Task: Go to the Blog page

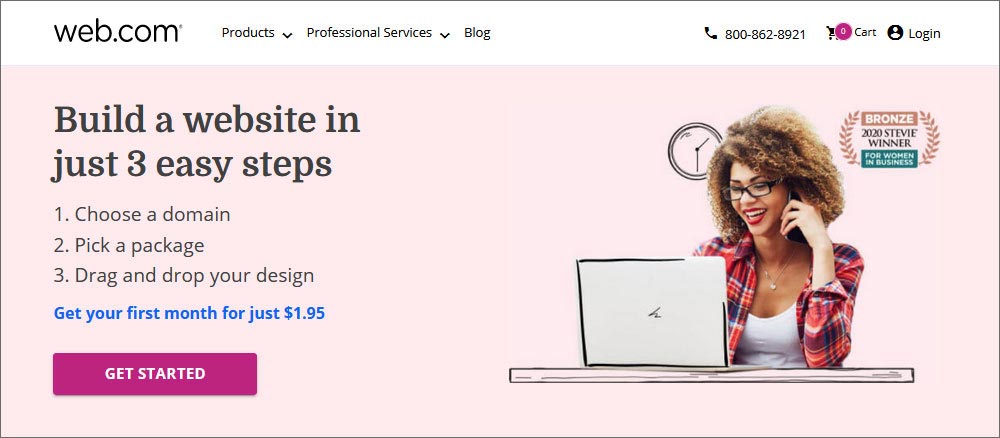Action: pos(477,33)
